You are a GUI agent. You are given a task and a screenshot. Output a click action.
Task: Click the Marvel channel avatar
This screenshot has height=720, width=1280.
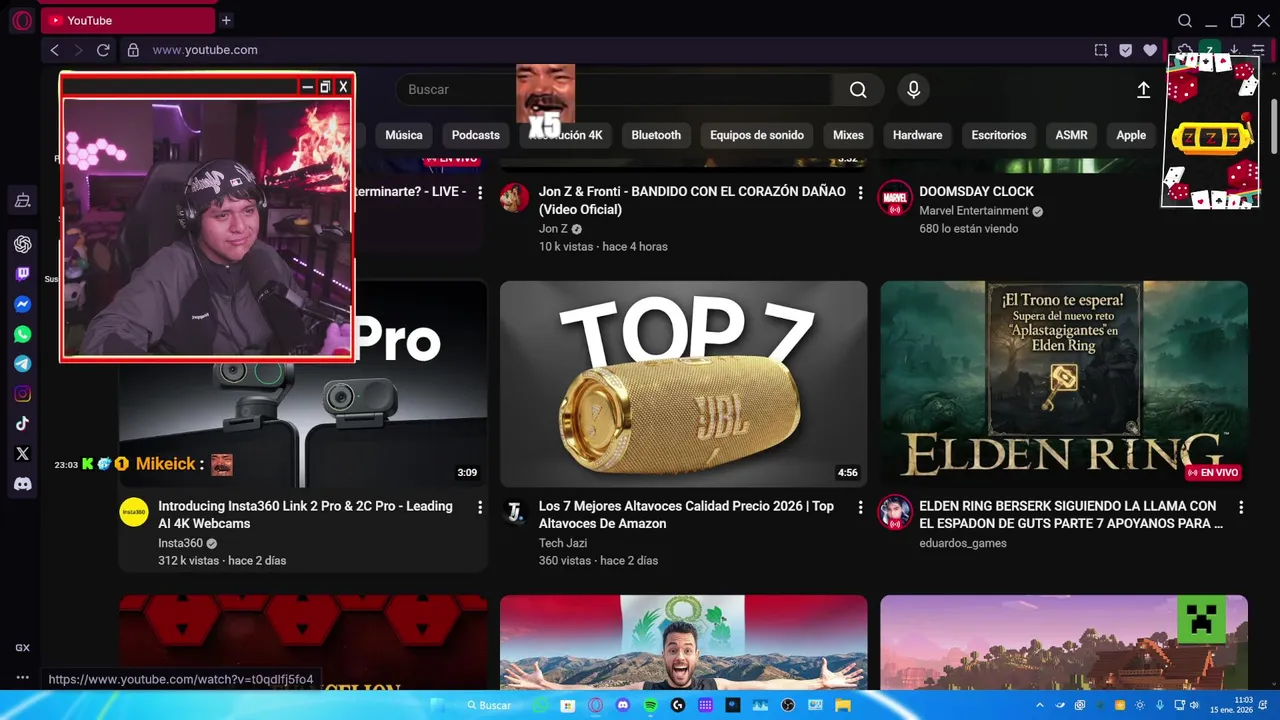895,198
